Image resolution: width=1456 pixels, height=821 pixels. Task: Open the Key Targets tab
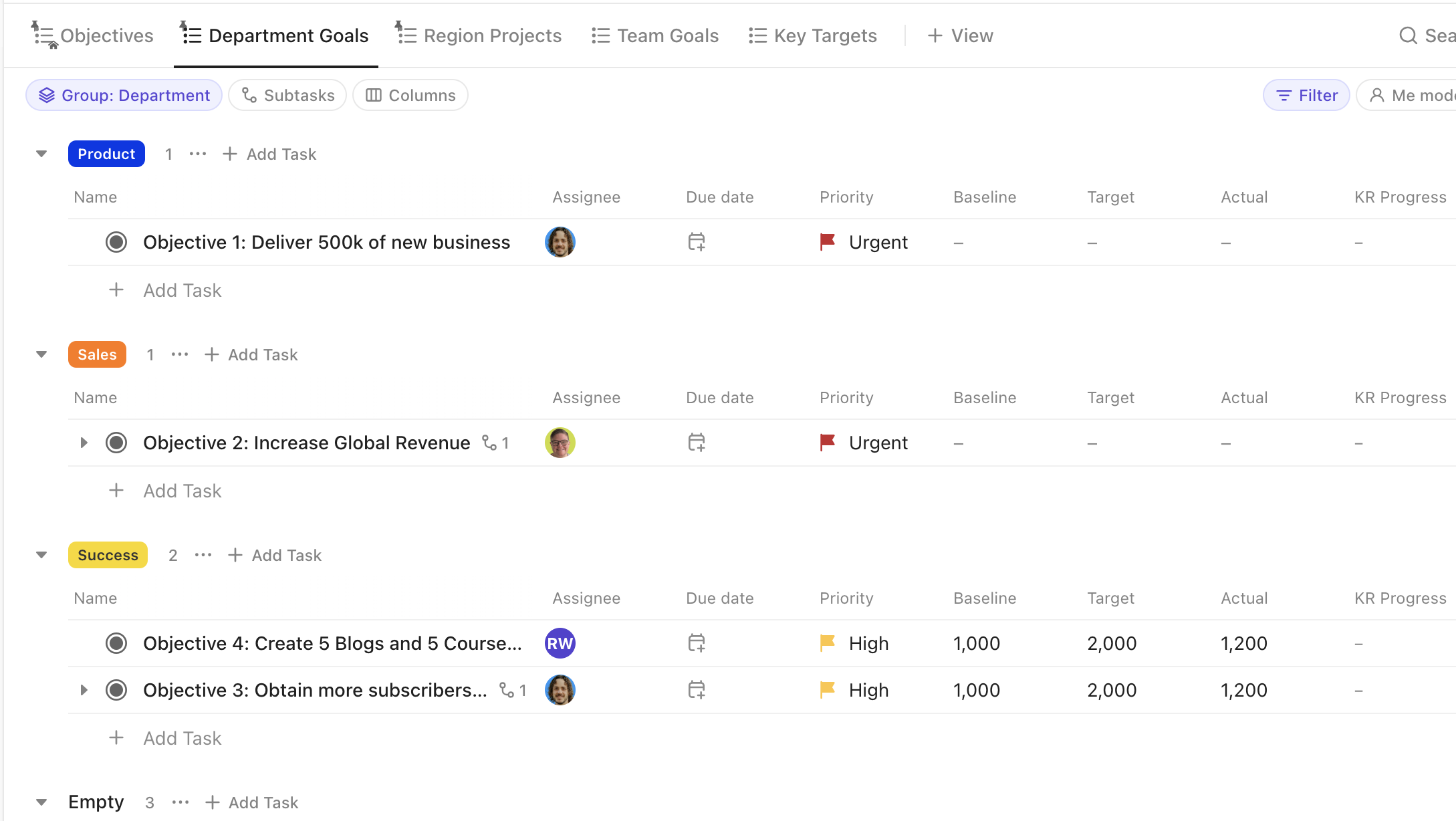pos(813,35)
